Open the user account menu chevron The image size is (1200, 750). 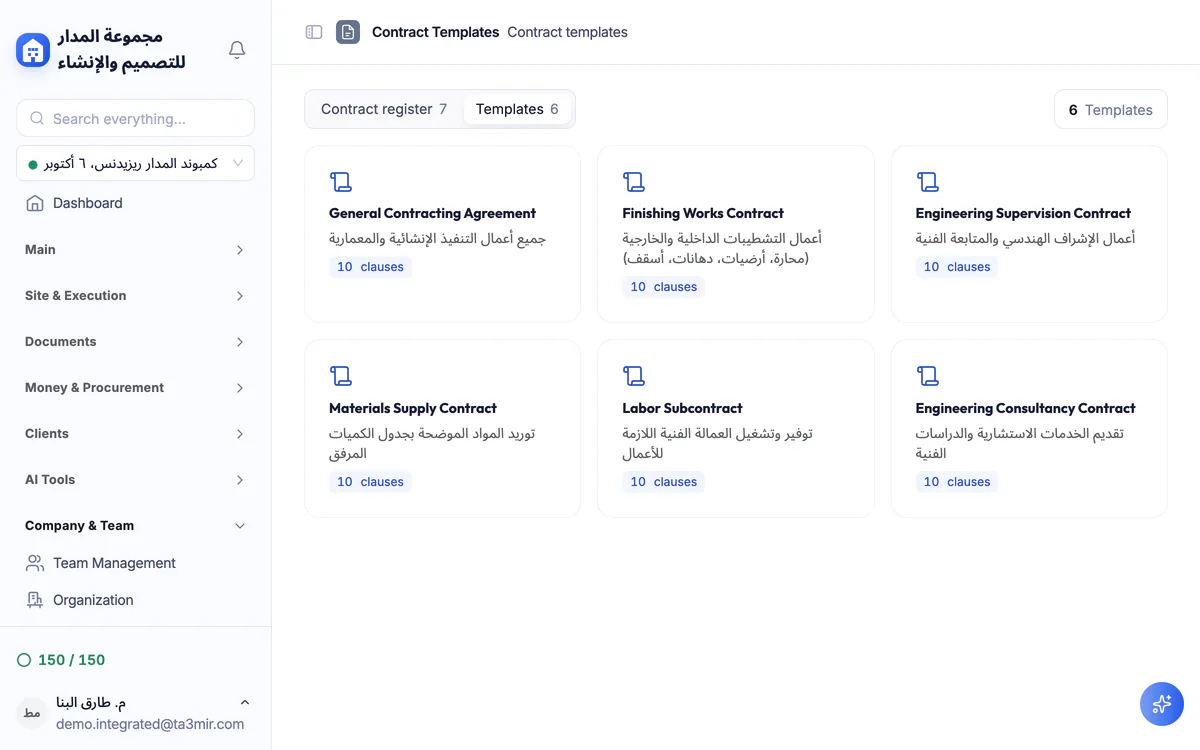pyautogui.click(x=245, y=703)
